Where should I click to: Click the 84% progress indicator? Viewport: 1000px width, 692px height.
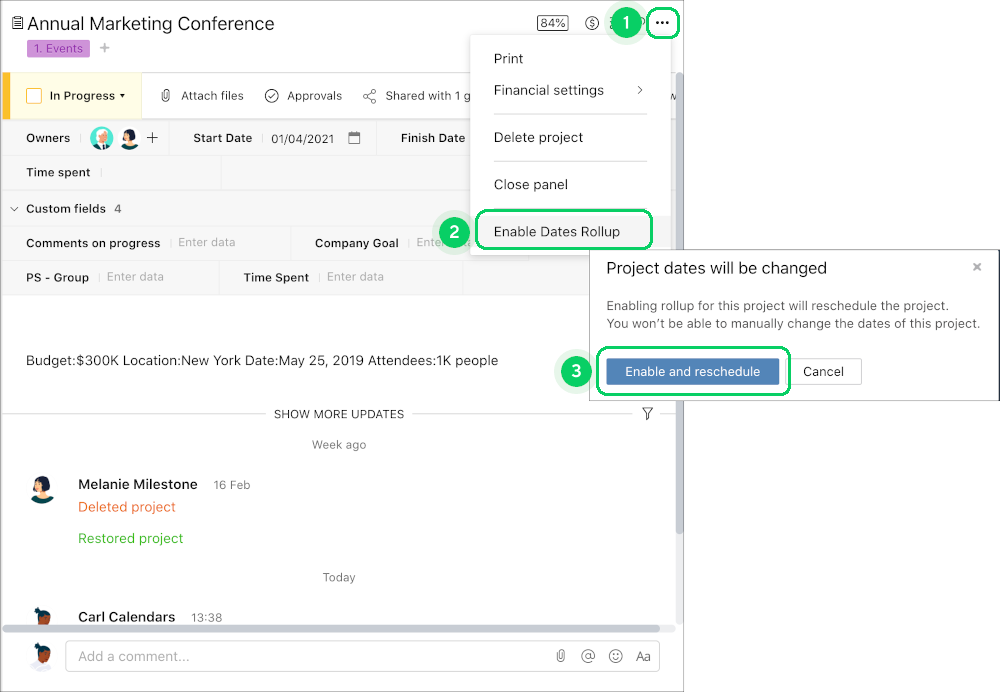552,23
